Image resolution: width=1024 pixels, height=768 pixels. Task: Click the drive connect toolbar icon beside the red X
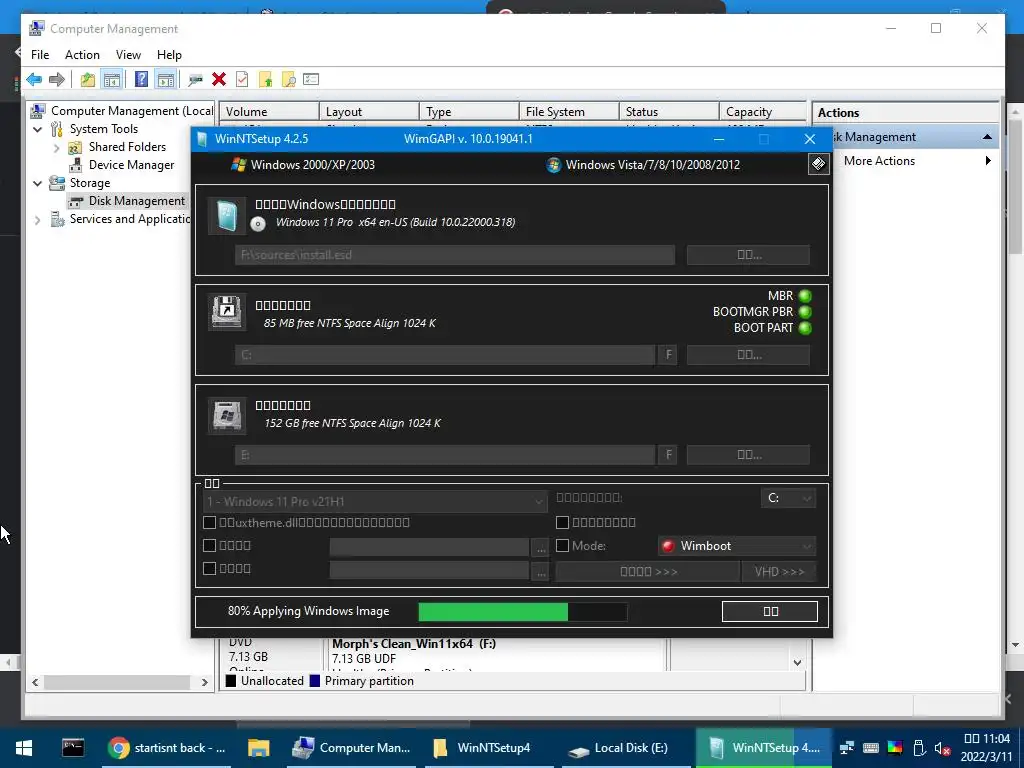coord(195,80)
